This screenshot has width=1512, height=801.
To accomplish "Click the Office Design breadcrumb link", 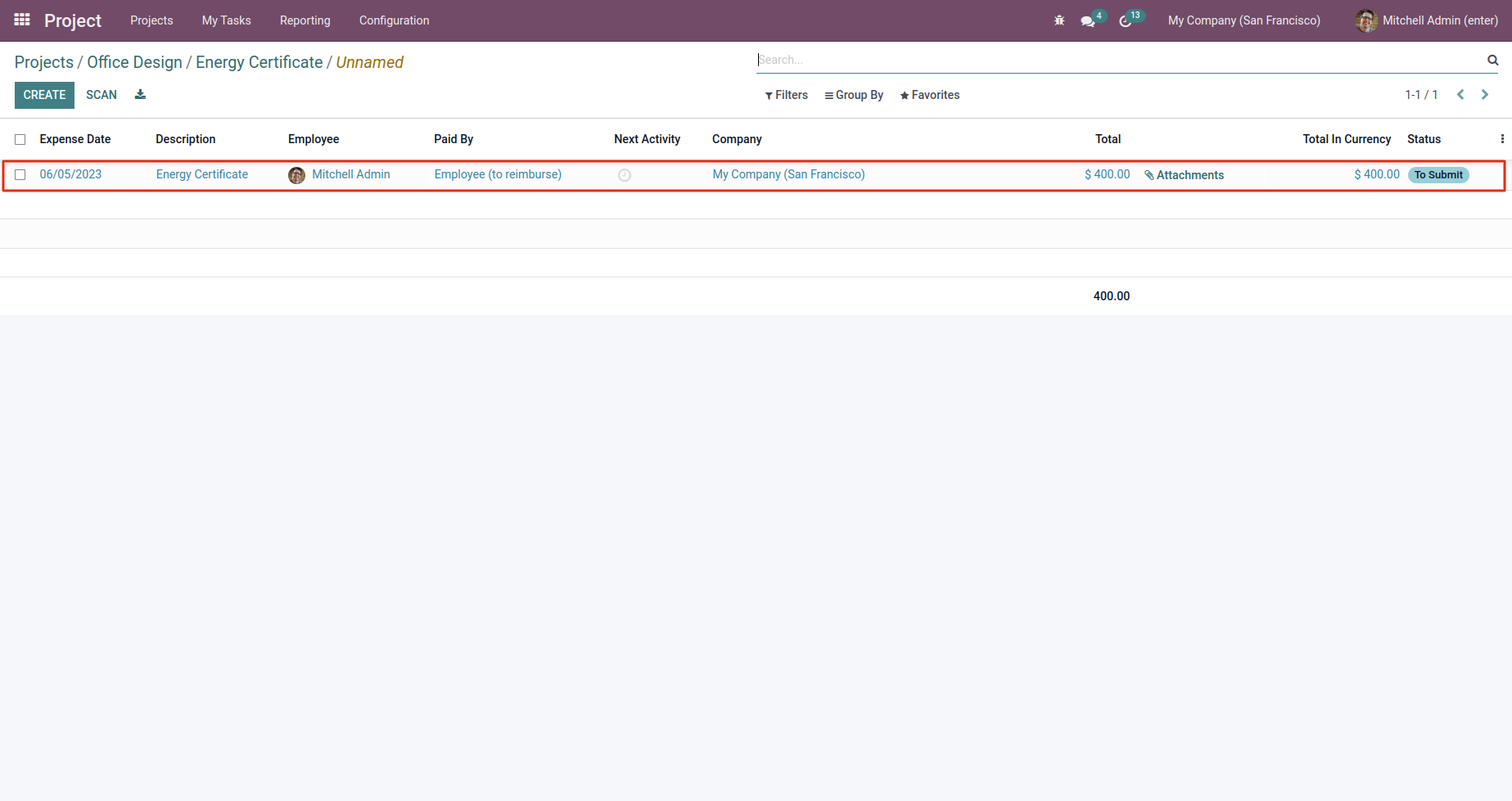I will tap(135, 62).
